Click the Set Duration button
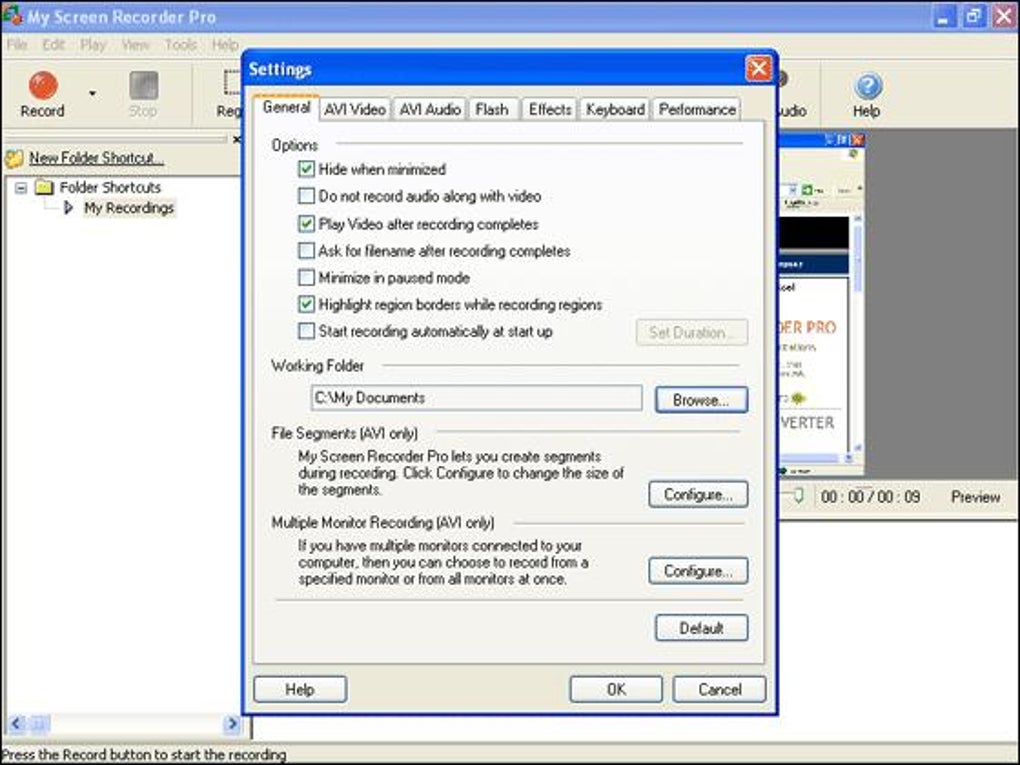The image size is (1020, 765). point(692,332)
